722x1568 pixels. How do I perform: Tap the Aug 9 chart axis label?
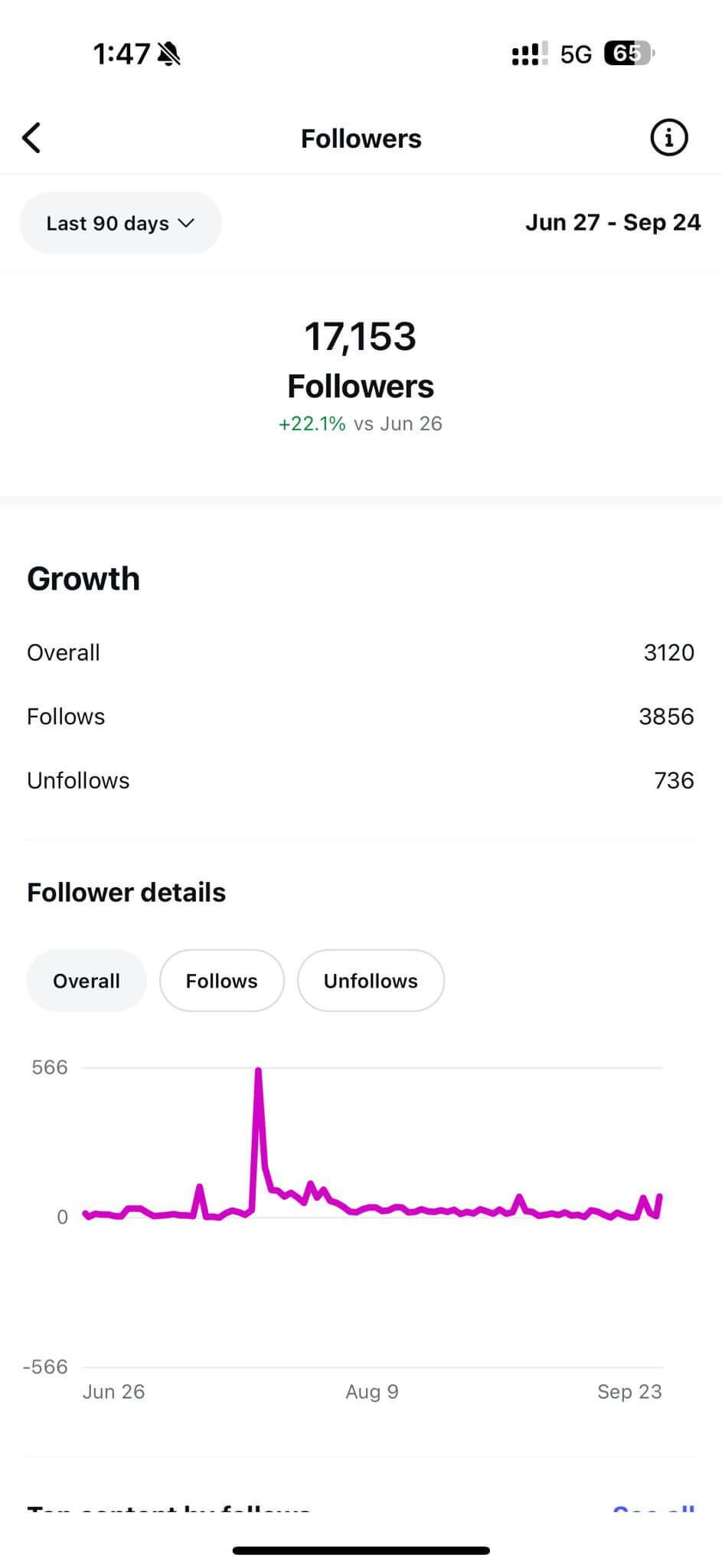372,1391
